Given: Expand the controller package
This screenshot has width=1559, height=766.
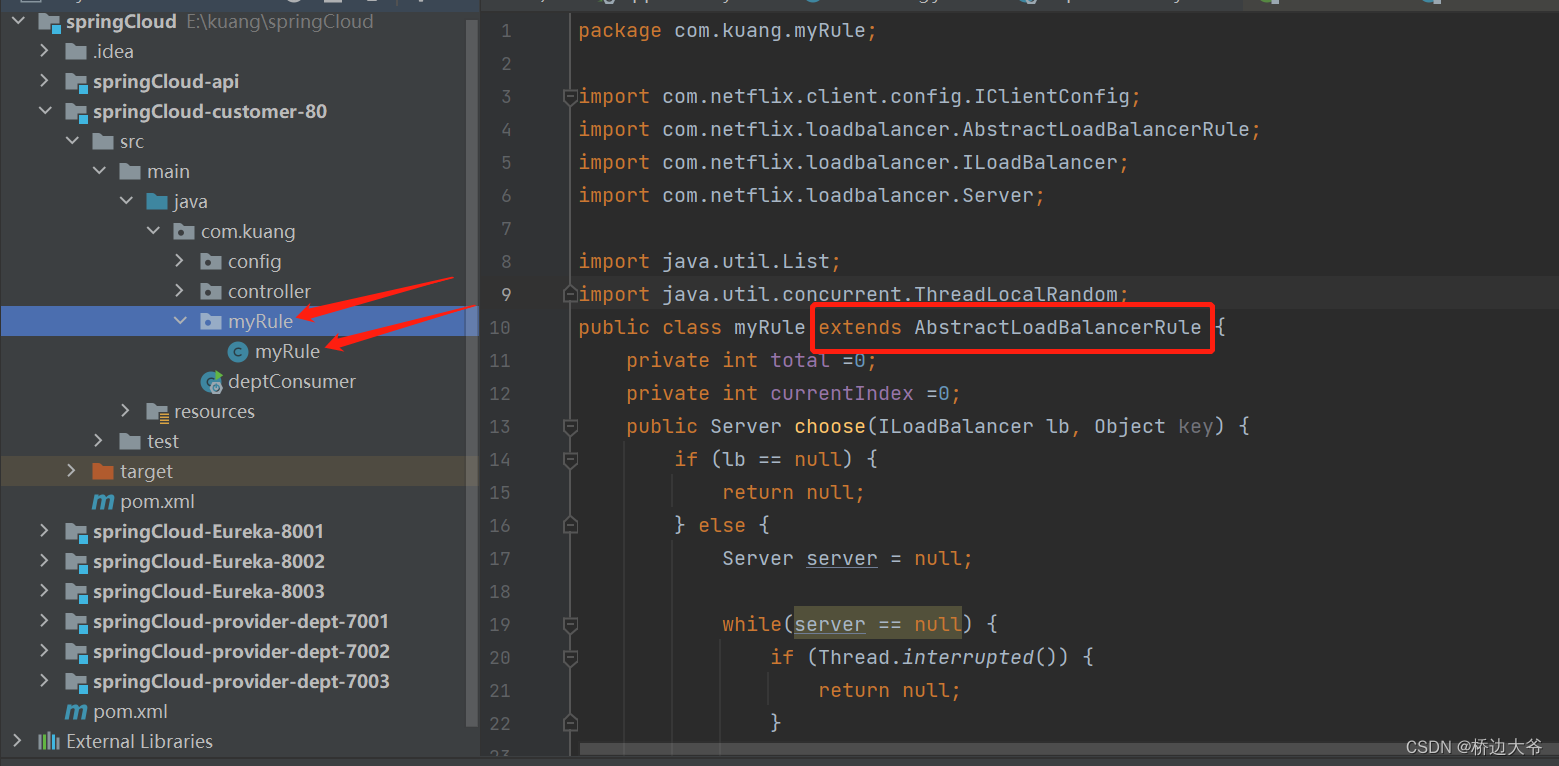Looking at the screenshot, I should 179,291.
